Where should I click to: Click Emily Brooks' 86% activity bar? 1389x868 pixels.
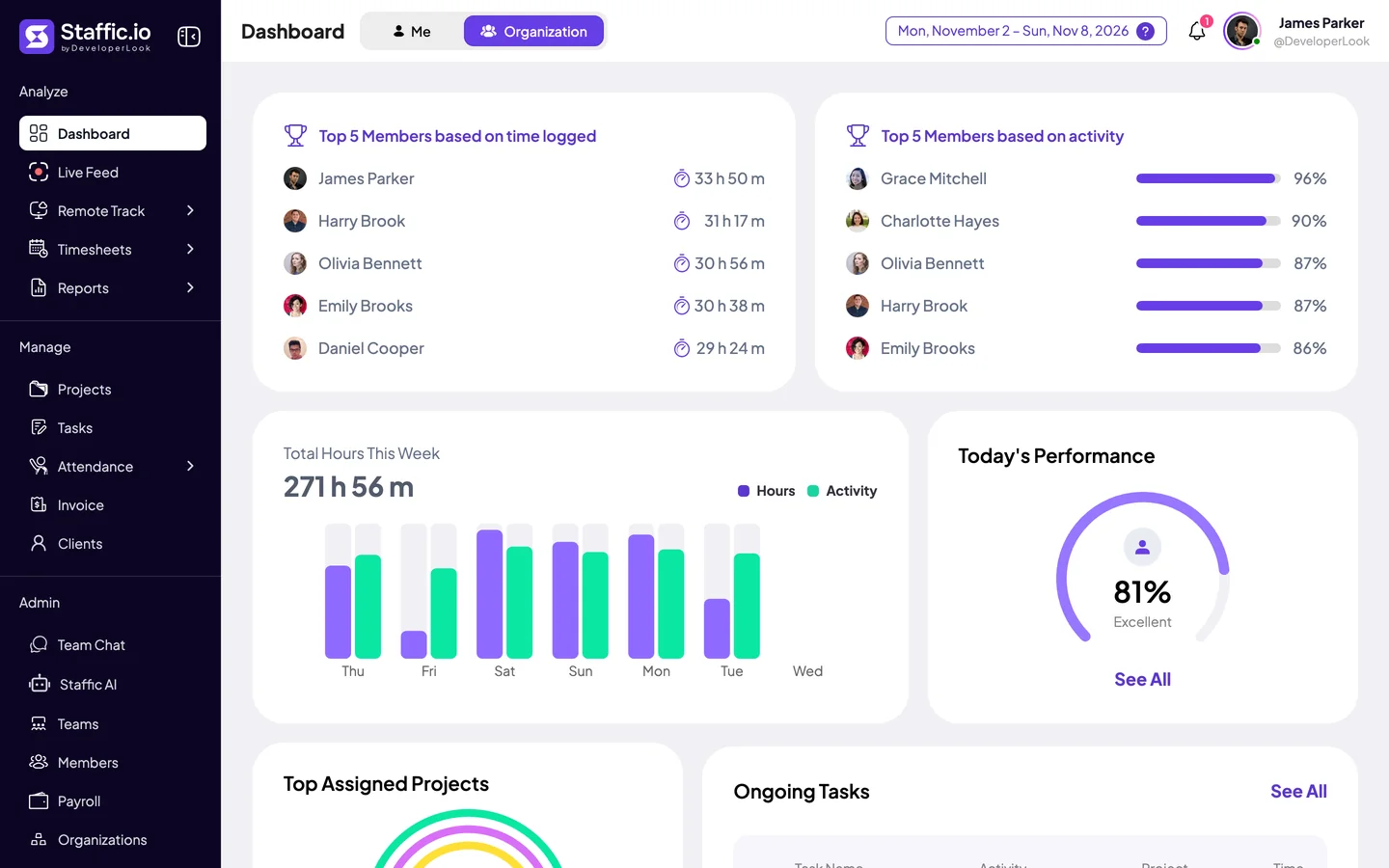1208,348
